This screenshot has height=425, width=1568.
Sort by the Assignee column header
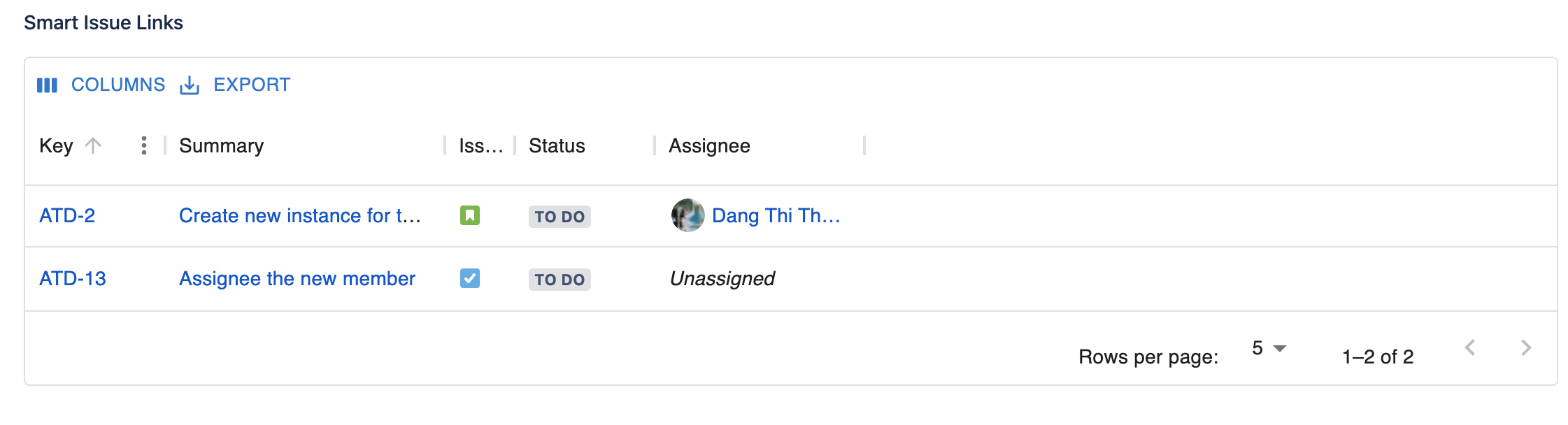[709, 145]
